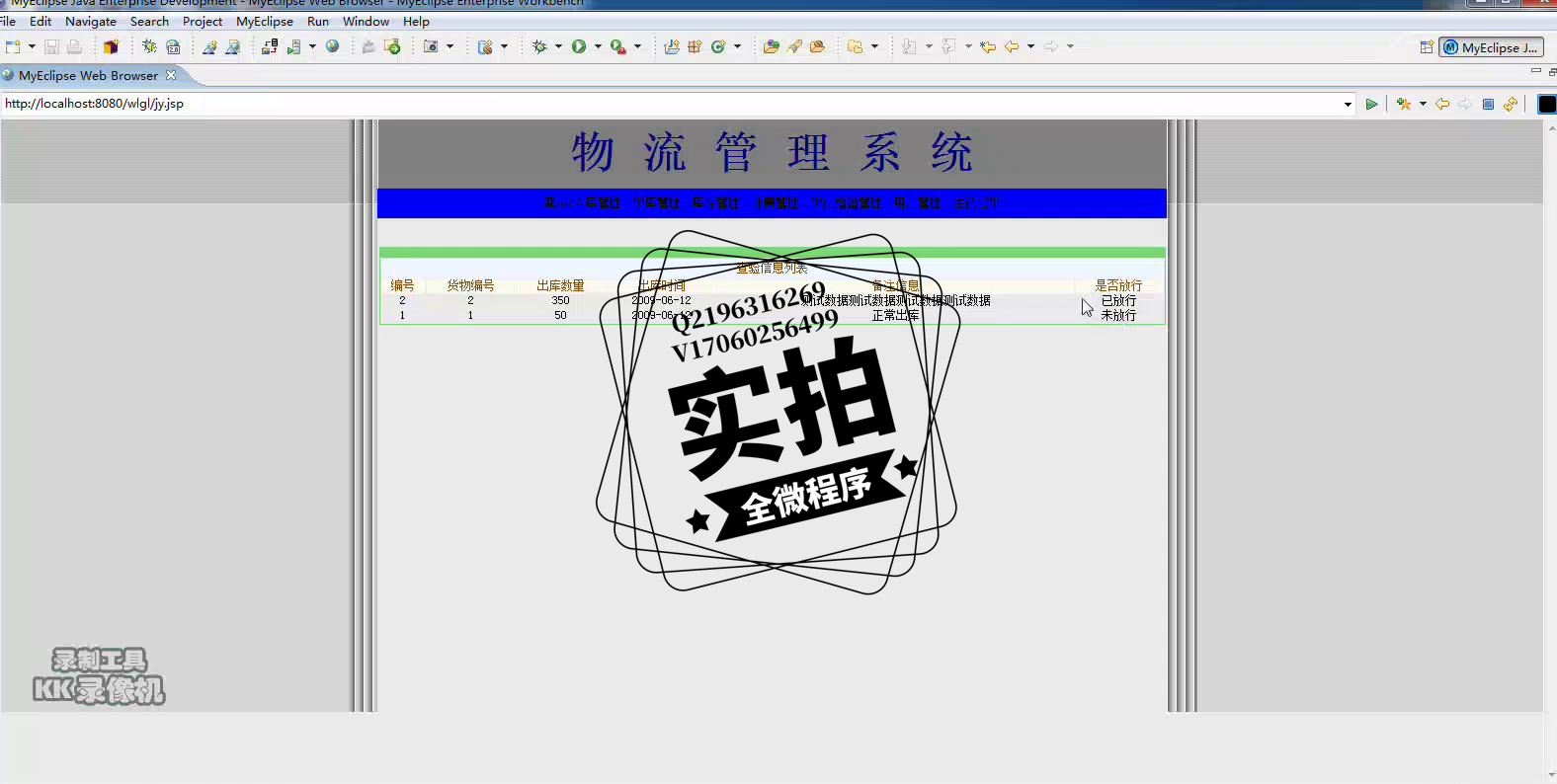Click the web browser Stop icon
The width and height of the screenshot is (1557, 784).
coord(1488,104)
